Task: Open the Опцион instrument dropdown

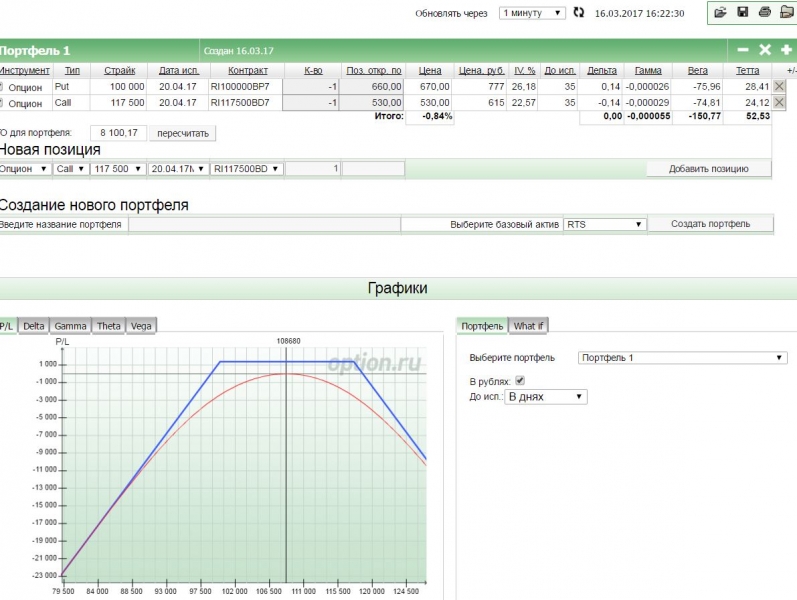Action: 24,169
